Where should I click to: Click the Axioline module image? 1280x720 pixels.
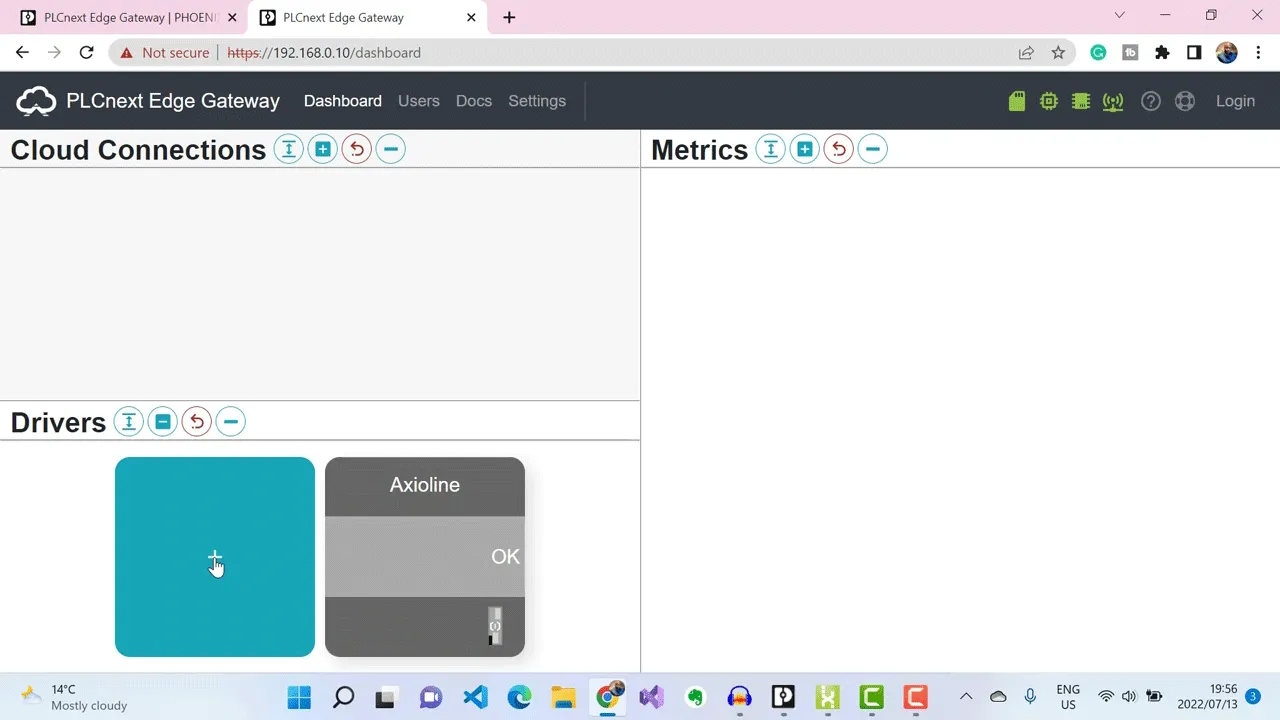495,626
